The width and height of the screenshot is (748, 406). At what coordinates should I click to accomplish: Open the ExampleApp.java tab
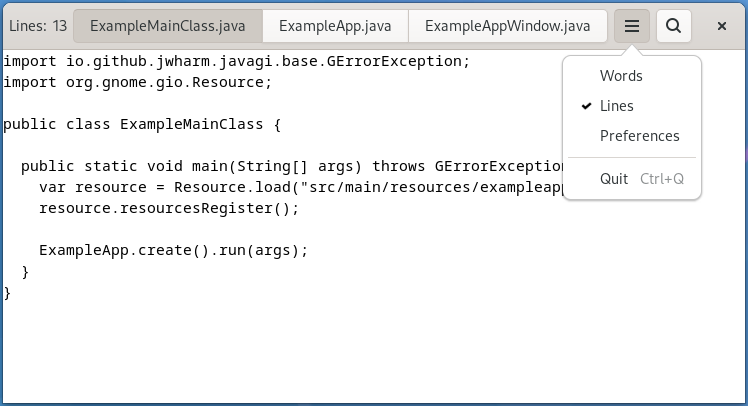click(335, 26)
